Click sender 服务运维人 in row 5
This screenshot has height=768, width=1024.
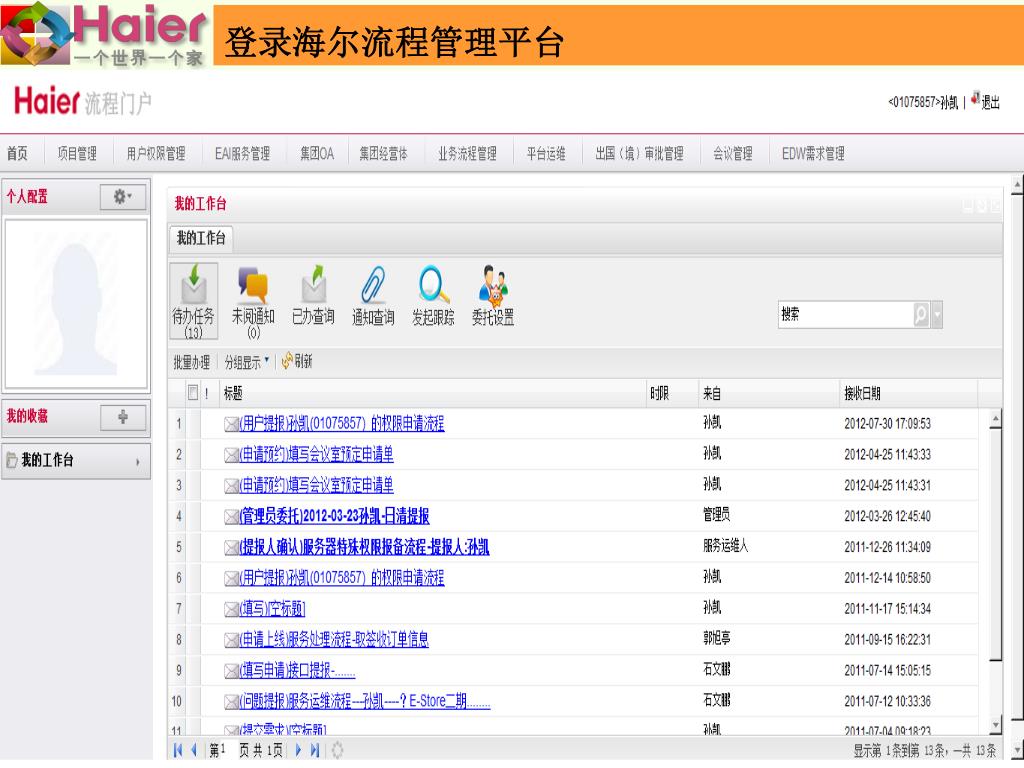click(726, 546)
